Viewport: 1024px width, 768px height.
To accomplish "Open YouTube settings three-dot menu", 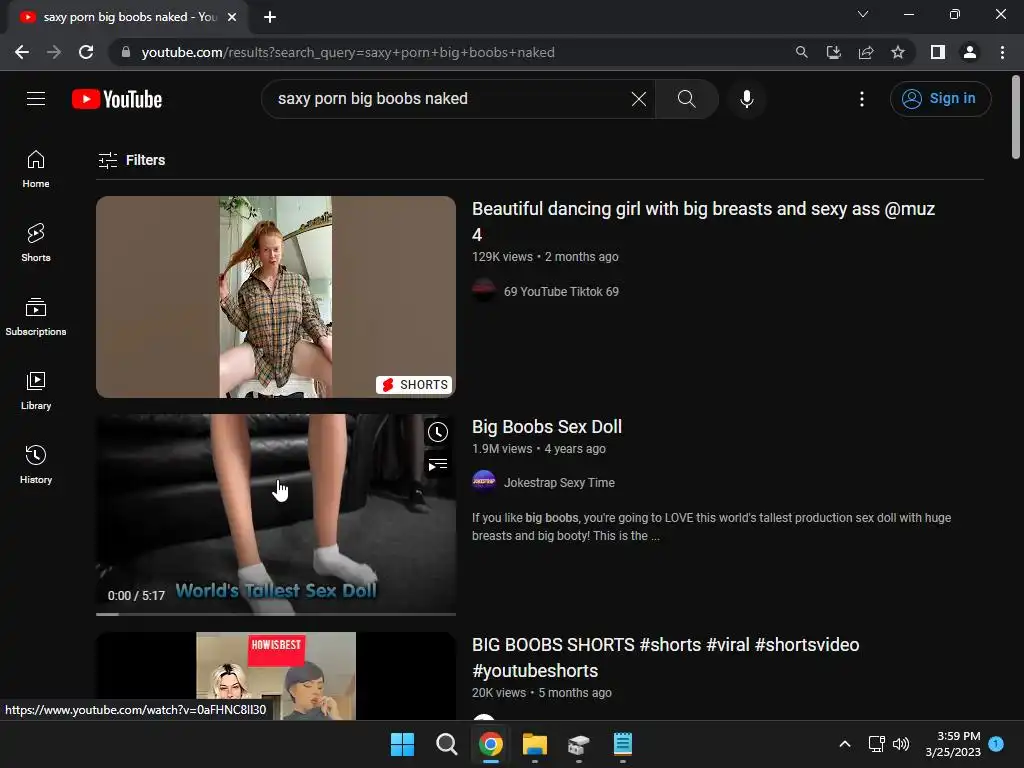I will (x=862, y=99).
